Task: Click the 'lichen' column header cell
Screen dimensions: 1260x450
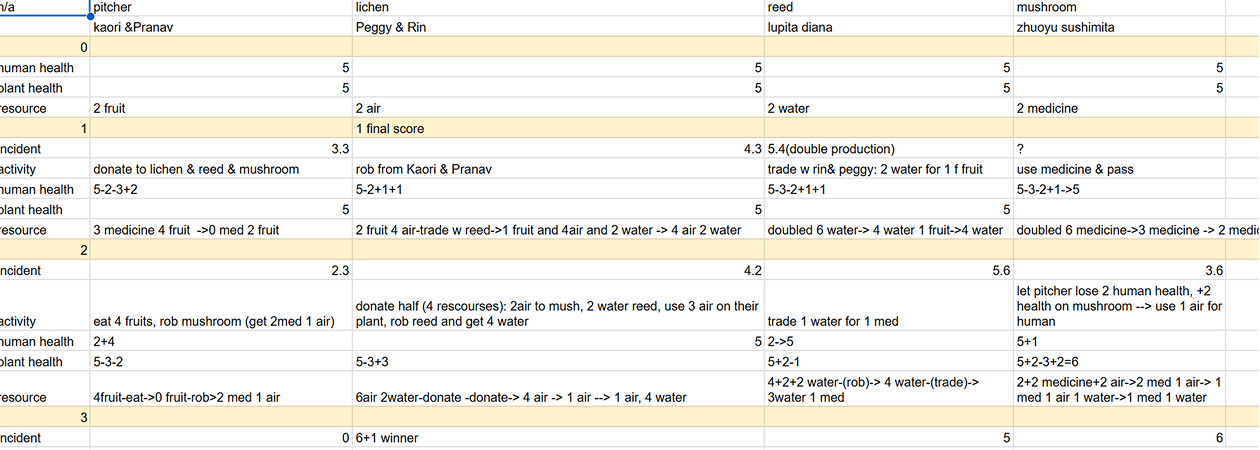Action: (x=557, y=7)
